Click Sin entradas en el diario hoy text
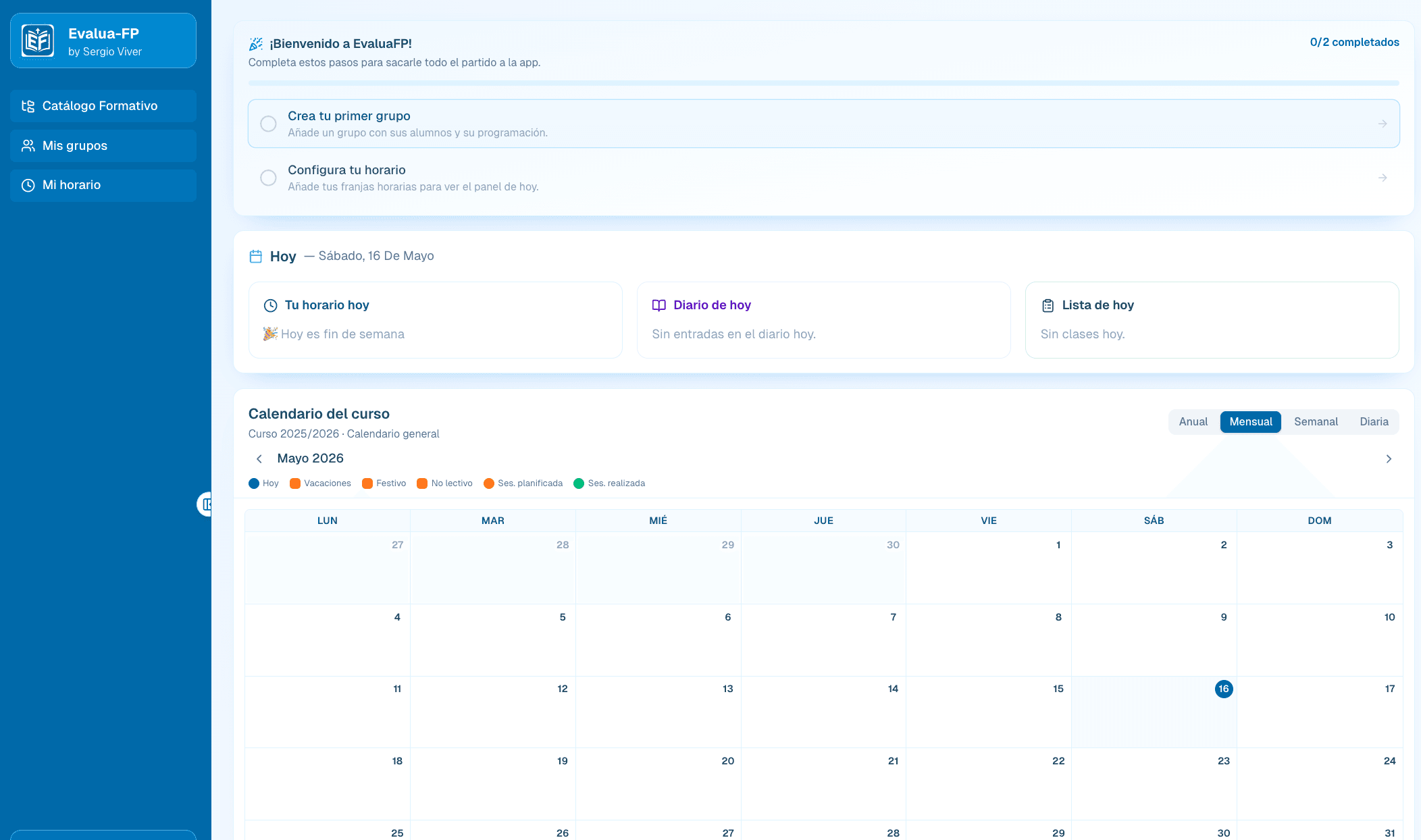Image resolution: width=1421 pixels, height=840 pixels. (x=733, y=334)
